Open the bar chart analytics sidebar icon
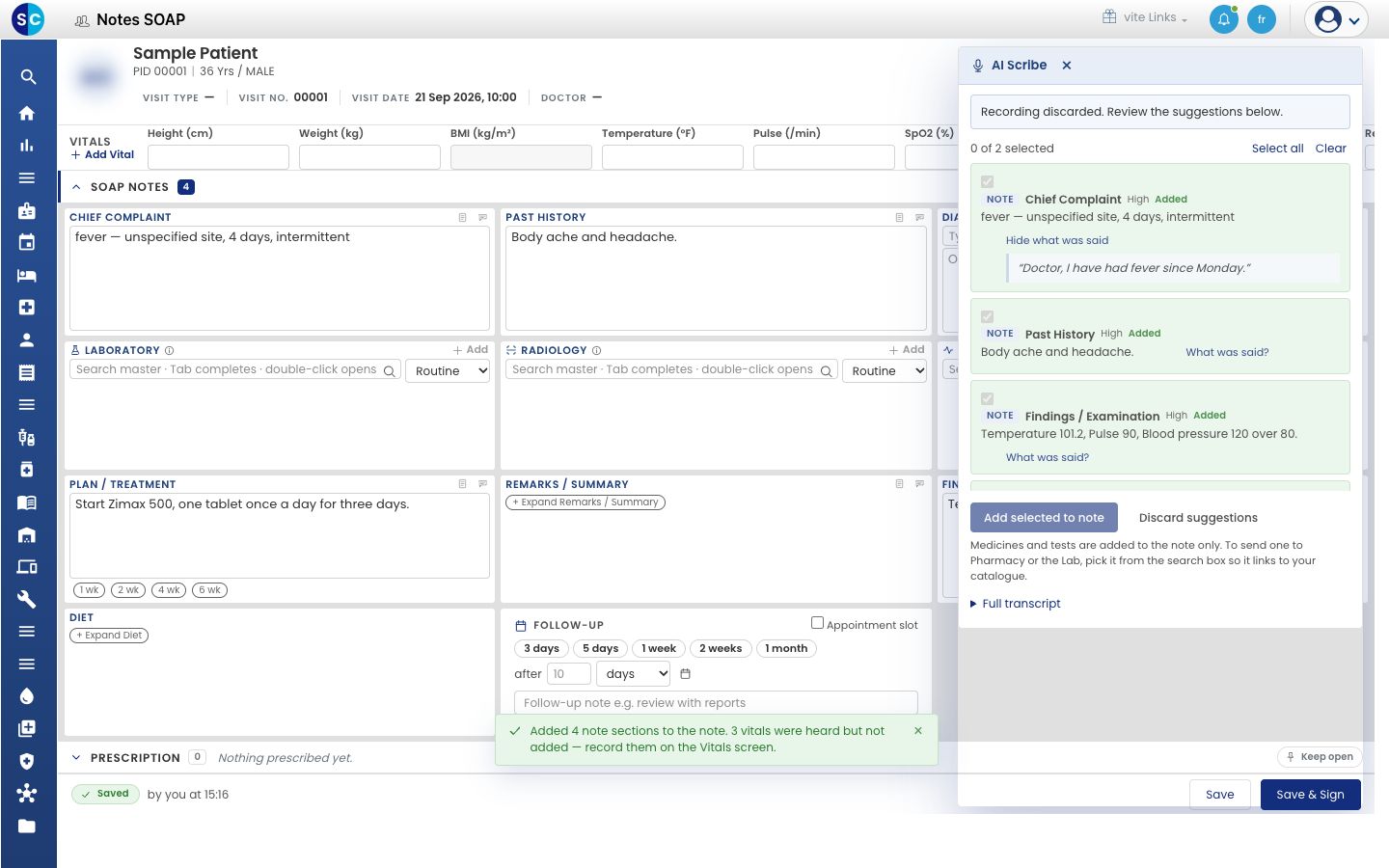The width and height of the screenshot is (1389, 868). pyautogui.click(x=27, y=146)
